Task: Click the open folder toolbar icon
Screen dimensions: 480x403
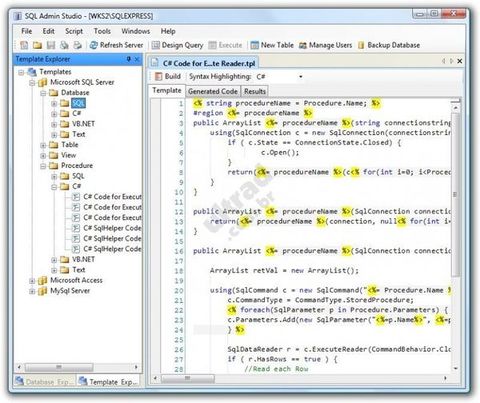Action: coord(37,45)
